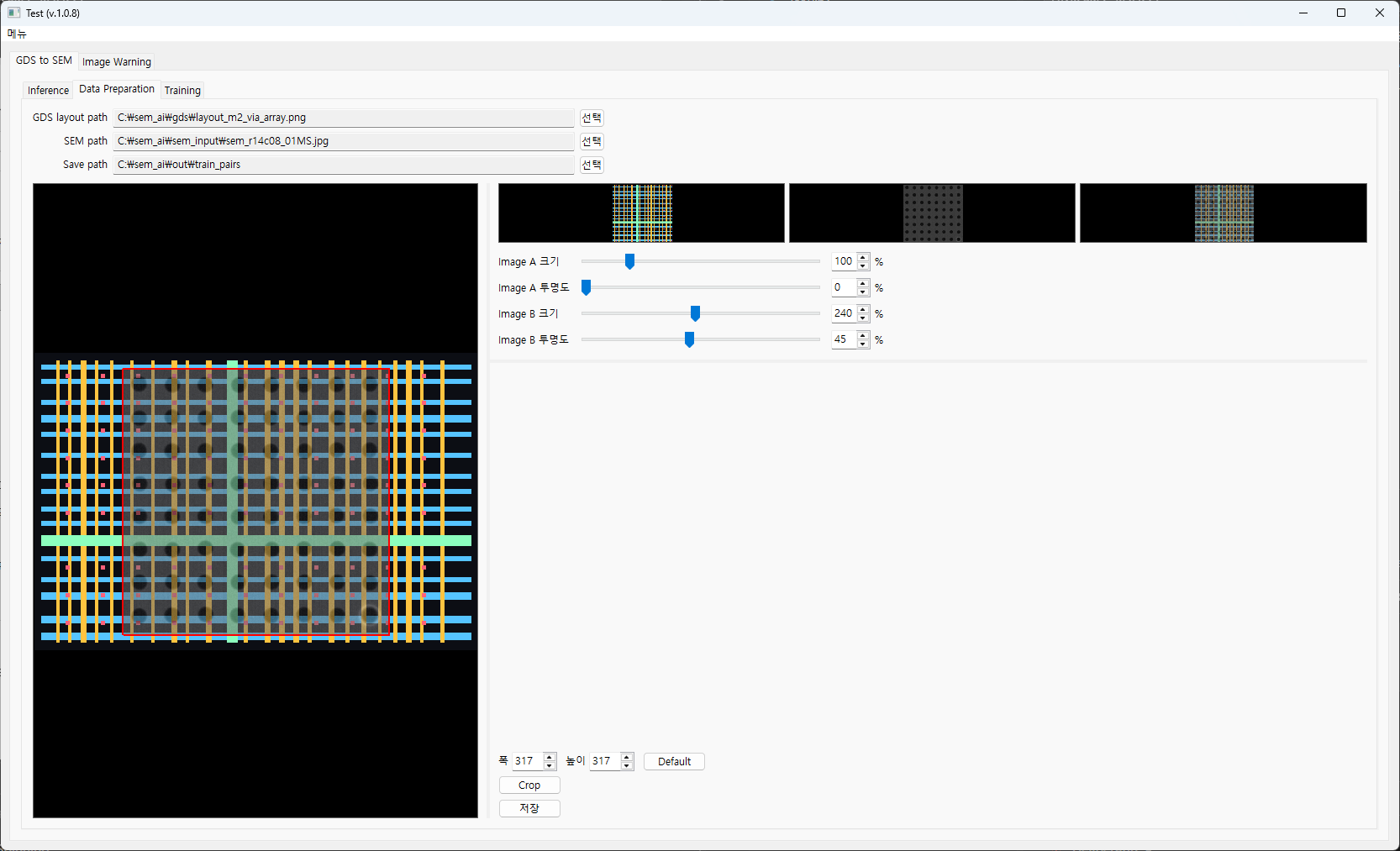Viewport: 1400px width, 851px height.
Task: Click 선택 button for Save path
Action: click(592, 165)
